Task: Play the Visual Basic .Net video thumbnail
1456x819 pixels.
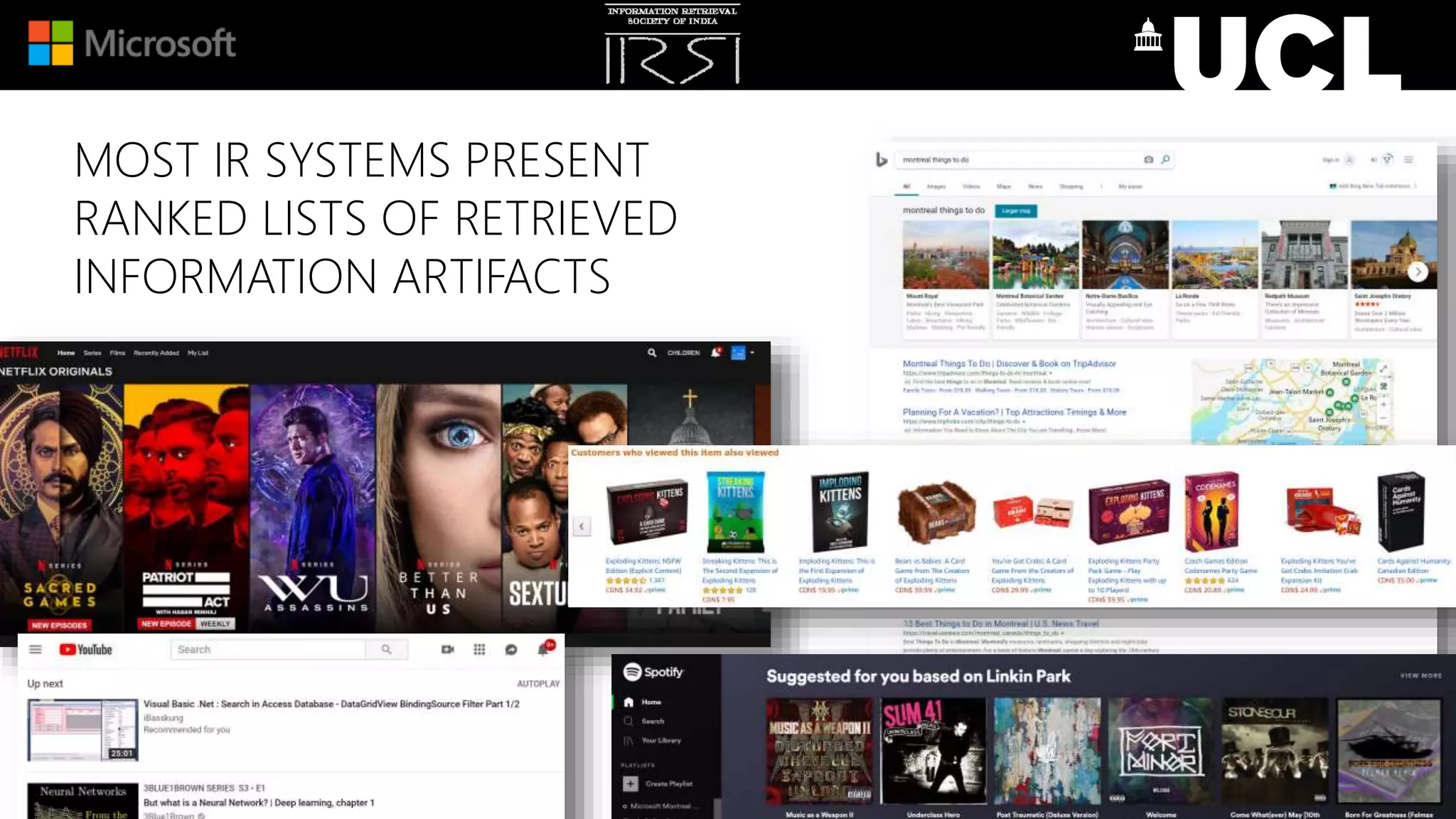Action: [x=82, y=730]
